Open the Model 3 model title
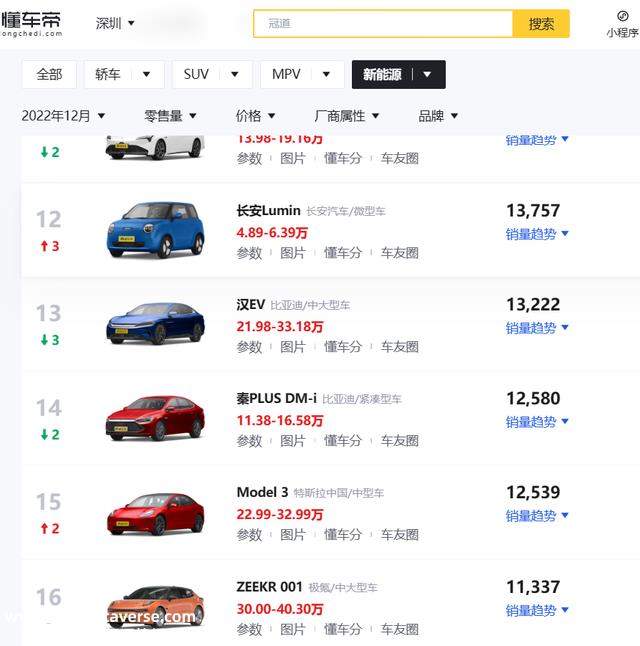Viewport: 640px width, 646px height. coord(262,492)
